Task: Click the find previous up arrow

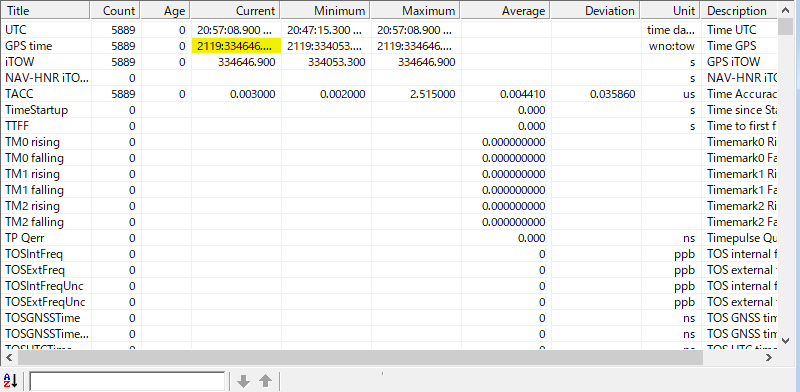Action: (x=265, y=381)
